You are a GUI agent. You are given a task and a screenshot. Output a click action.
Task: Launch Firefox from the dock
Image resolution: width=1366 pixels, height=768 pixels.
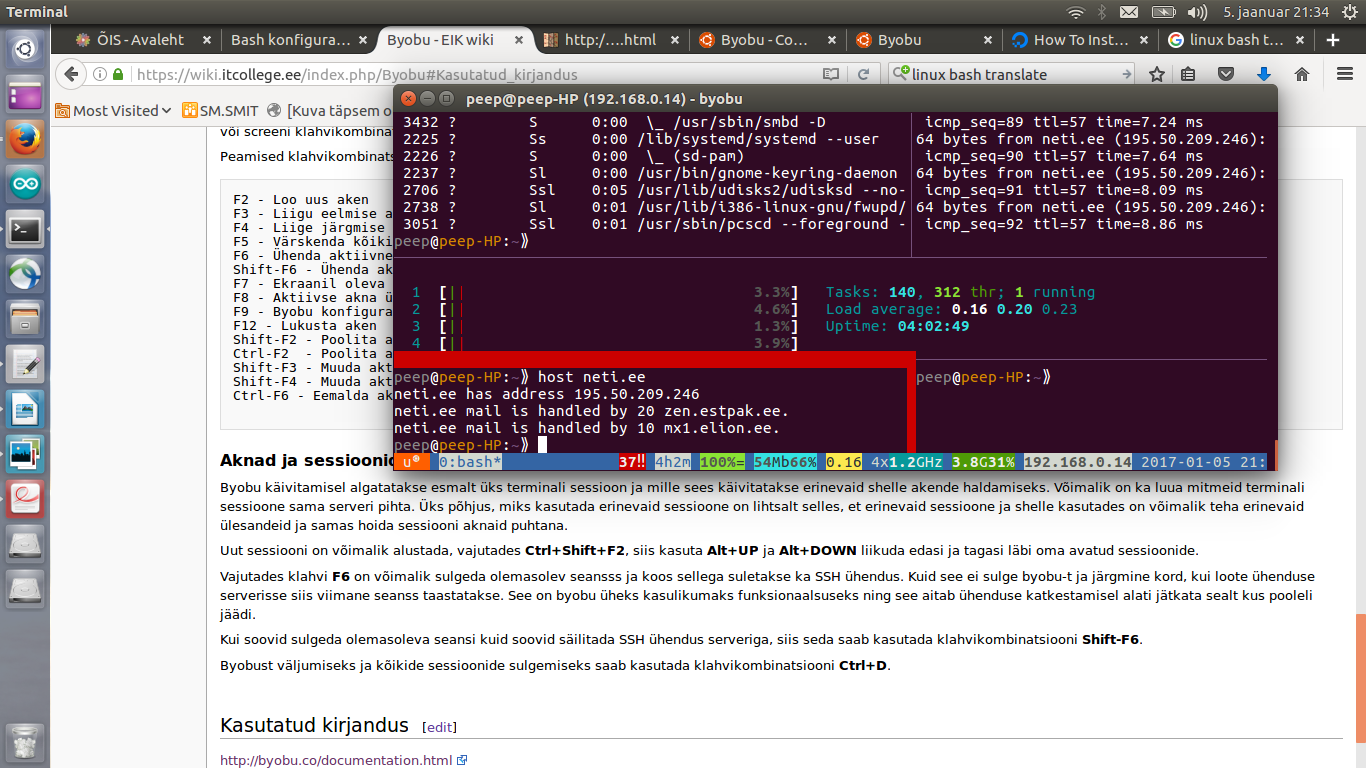click(x=25, y=140)
